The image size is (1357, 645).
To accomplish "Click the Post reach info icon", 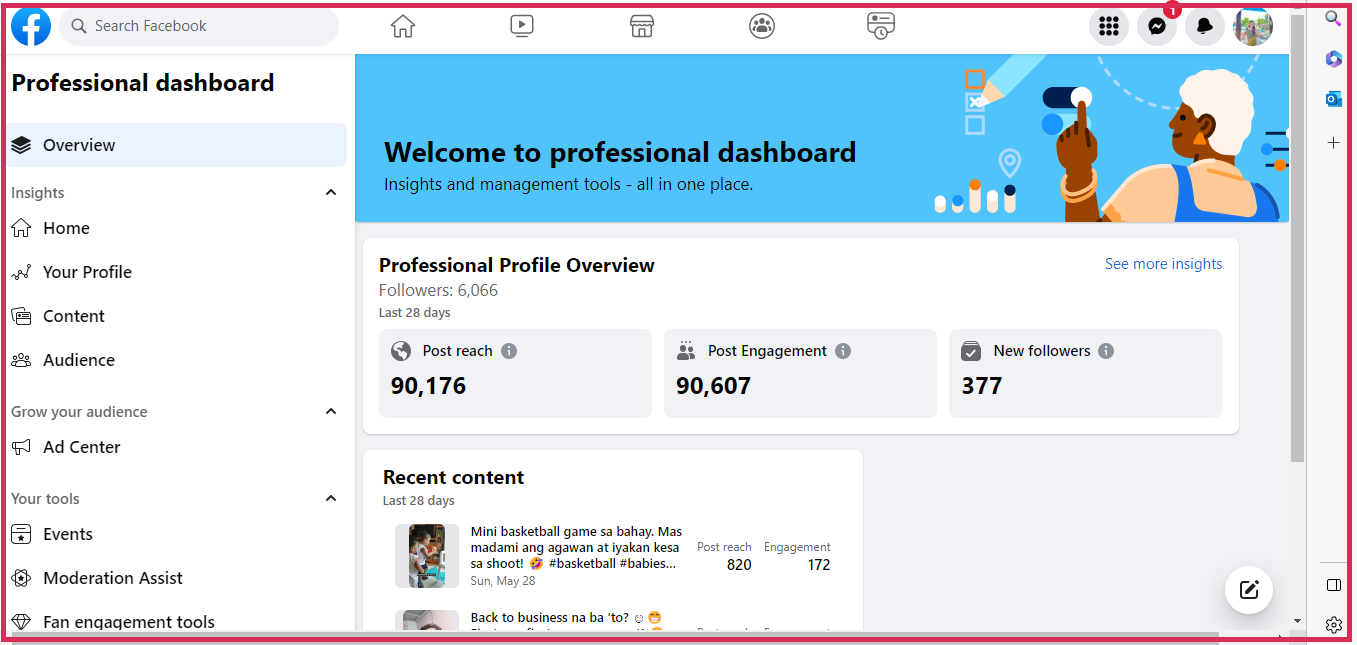I will tap(509, 351).
